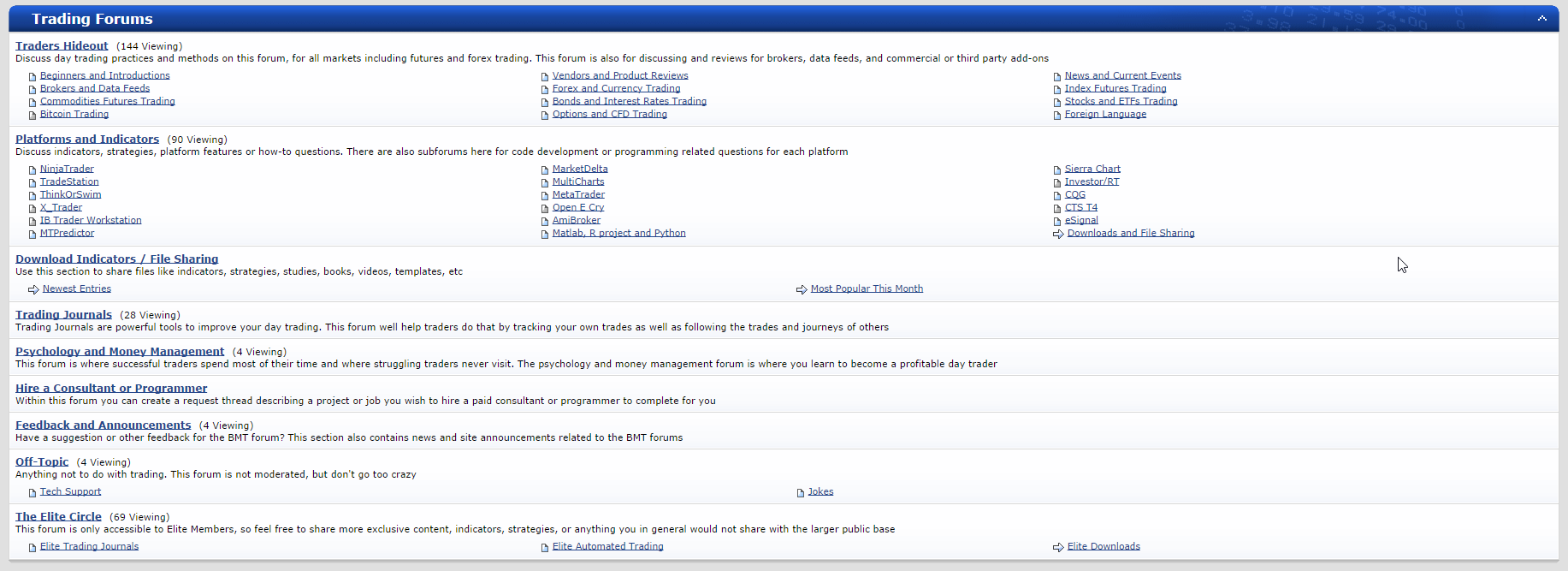
Task: Open the NinjaTrader subforum
Action: point(67,169)
